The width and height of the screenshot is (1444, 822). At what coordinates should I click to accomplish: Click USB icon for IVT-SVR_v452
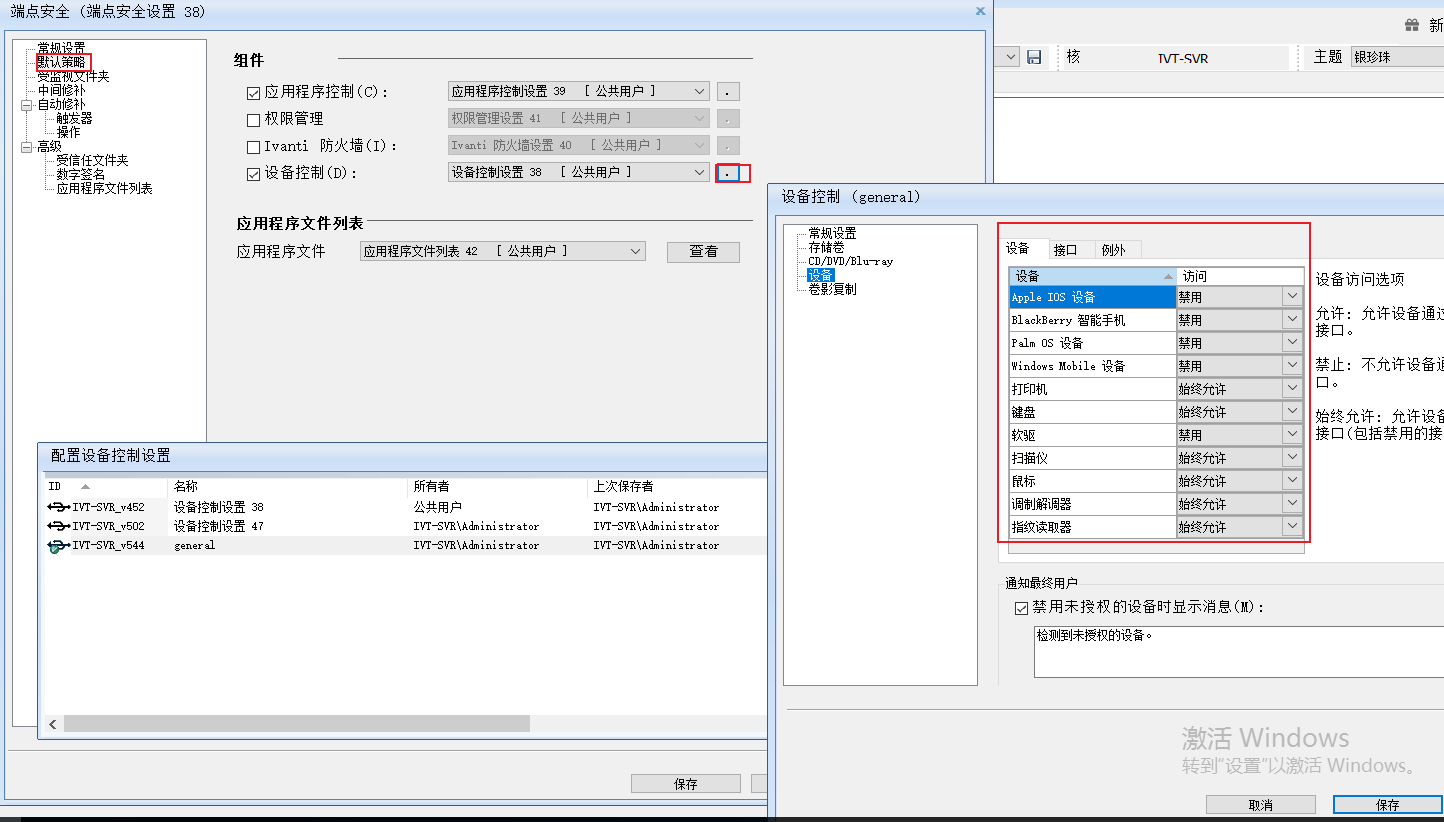(58, 507)
